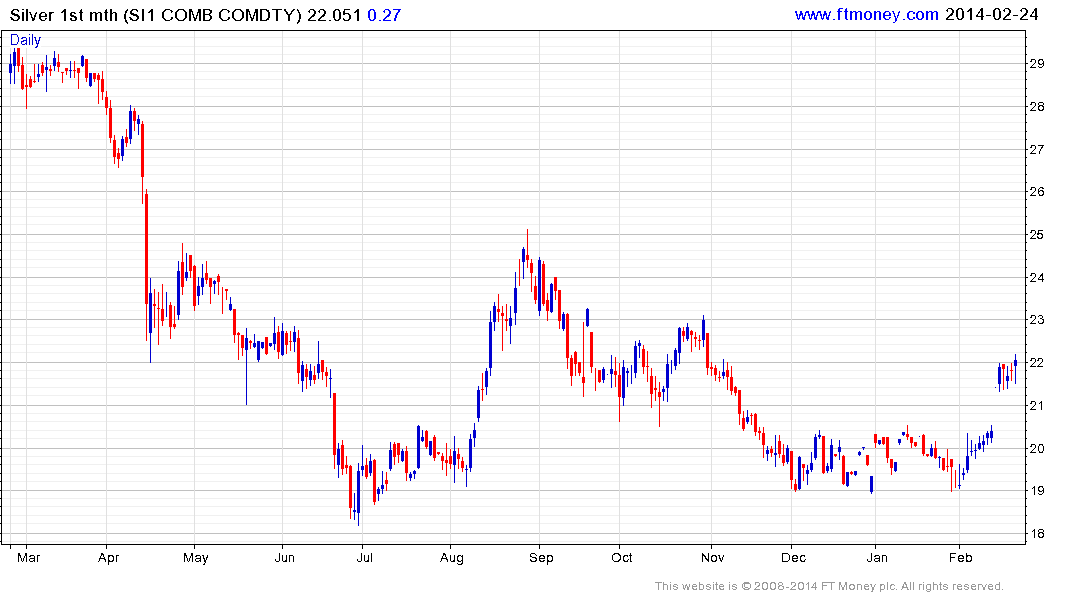Click the 'Aug' x-axis label

pyautogui.click(x=452, y=557)
